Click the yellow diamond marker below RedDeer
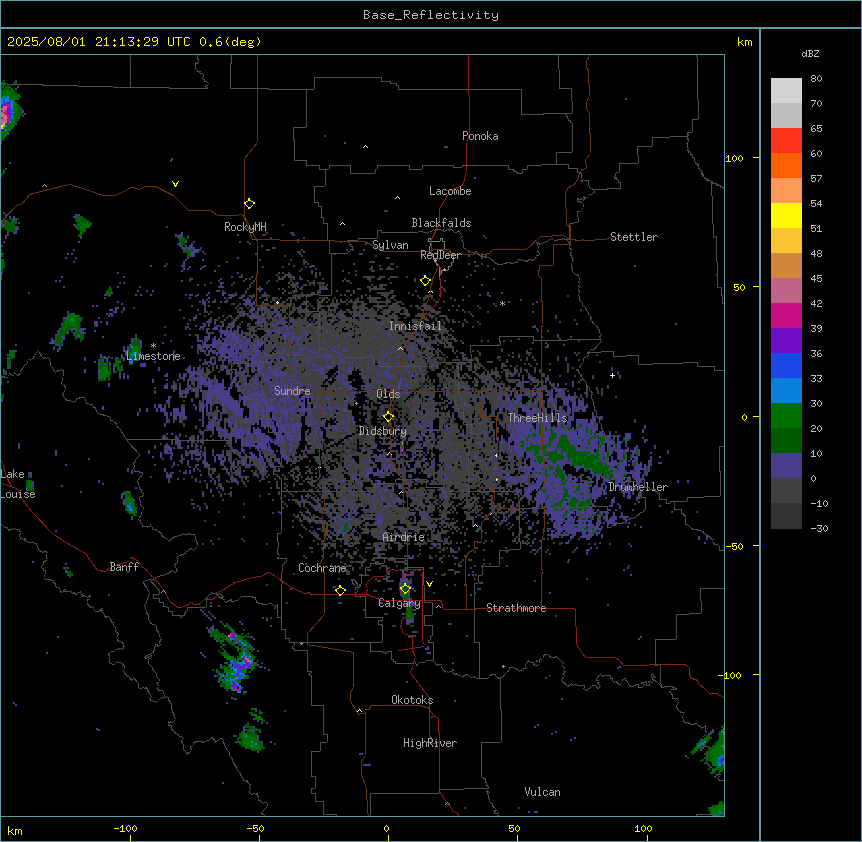 tap(426, 281)
